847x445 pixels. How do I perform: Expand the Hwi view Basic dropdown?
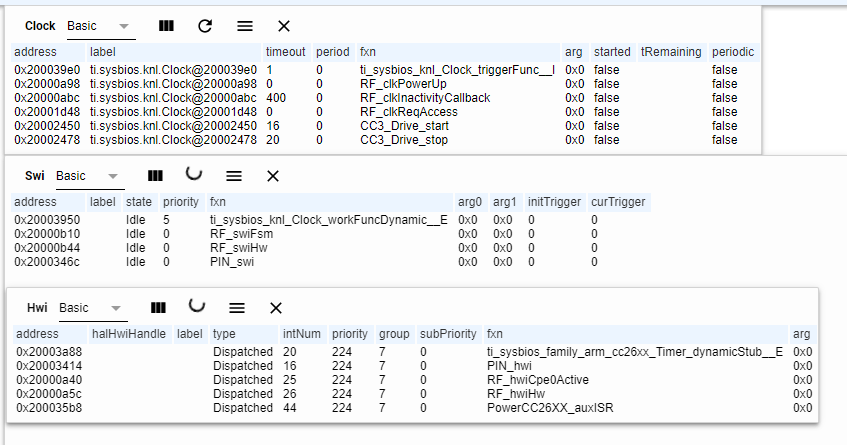point(91,308)
